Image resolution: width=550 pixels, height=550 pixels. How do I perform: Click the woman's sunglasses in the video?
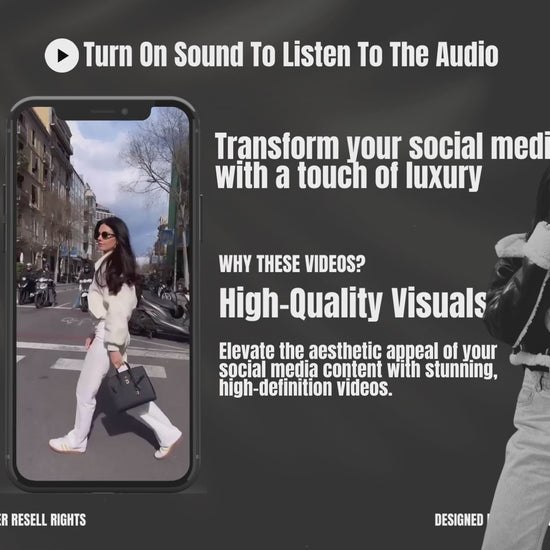coord(105,235)
